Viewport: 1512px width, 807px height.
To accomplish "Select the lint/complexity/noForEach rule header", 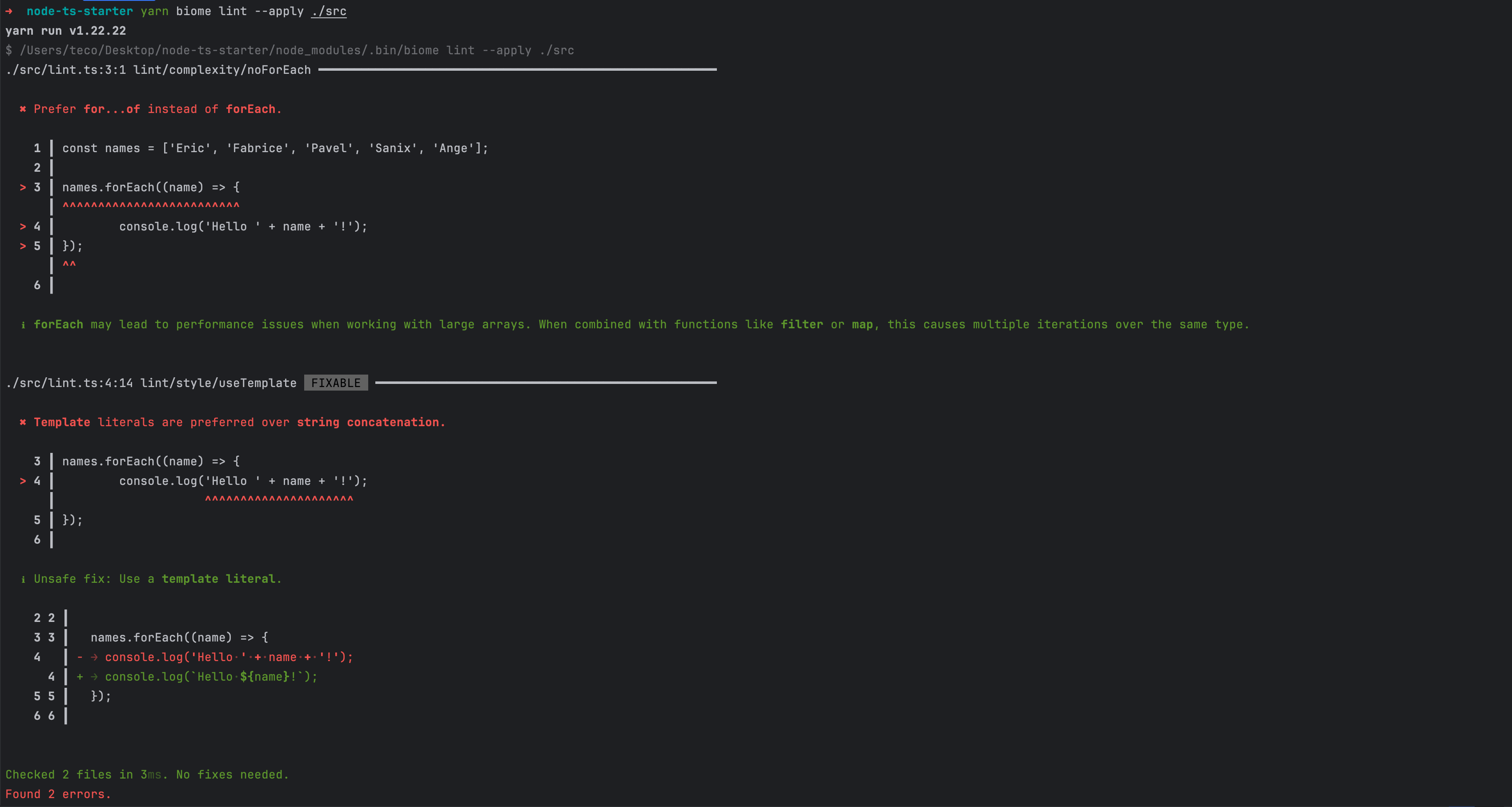I will [160, 69].
